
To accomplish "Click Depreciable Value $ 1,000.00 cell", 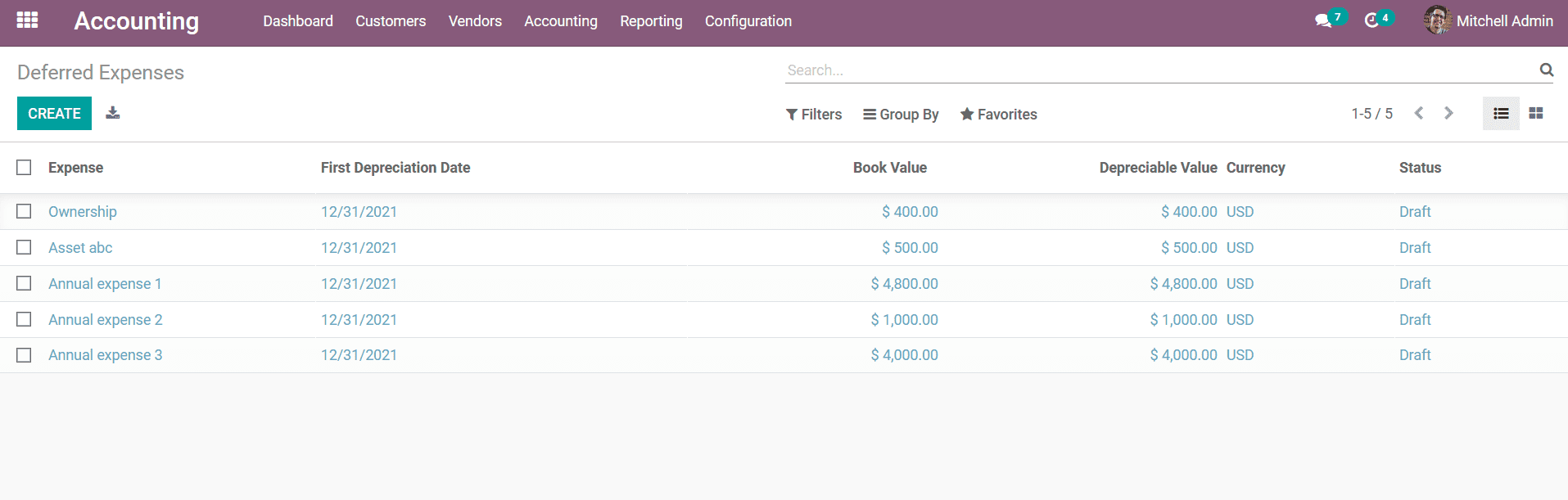I will (x=1183, y=320).
